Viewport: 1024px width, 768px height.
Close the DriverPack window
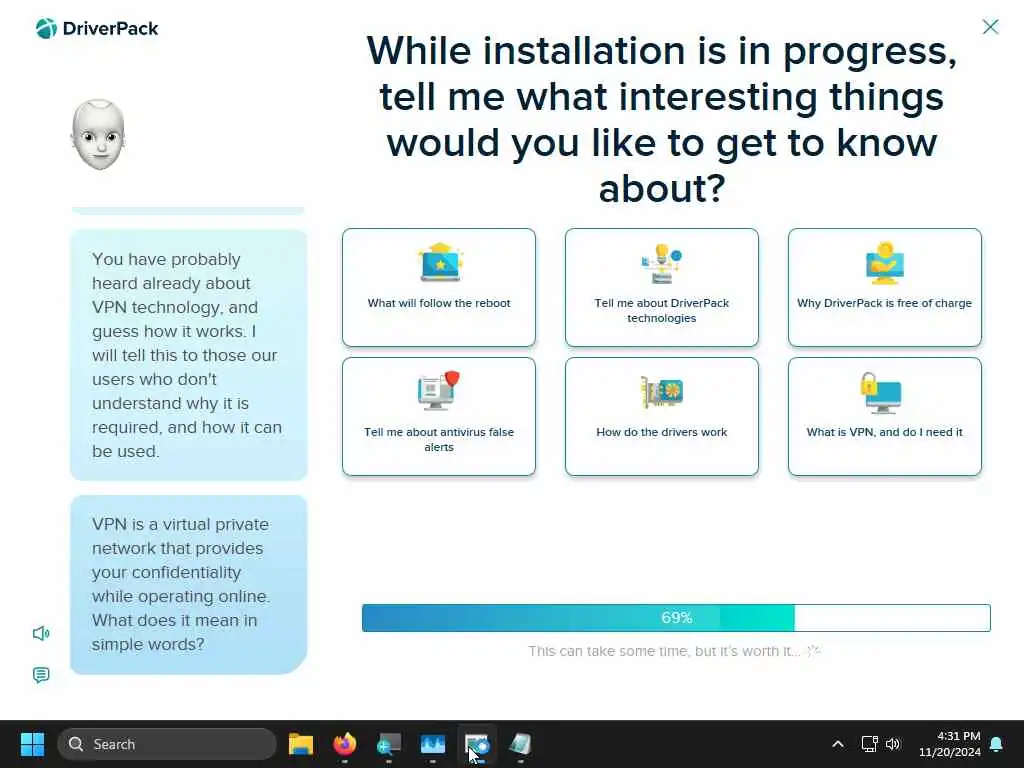click(x=990, y=27)
